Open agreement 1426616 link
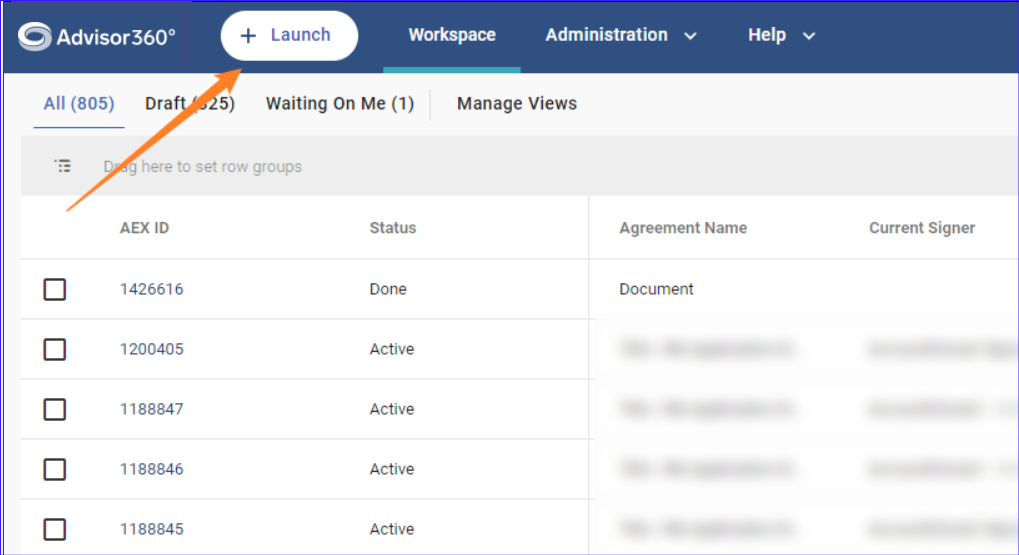 point(151,289)
